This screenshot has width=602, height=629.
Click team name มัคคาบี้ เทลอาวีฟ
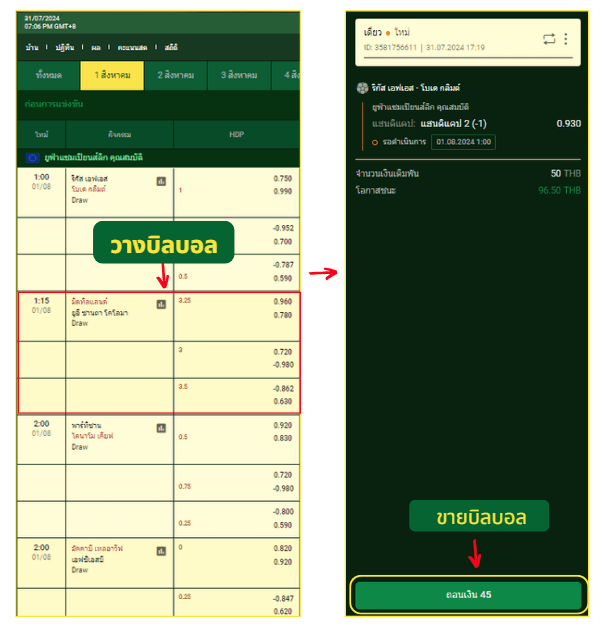tap(97, 549)
